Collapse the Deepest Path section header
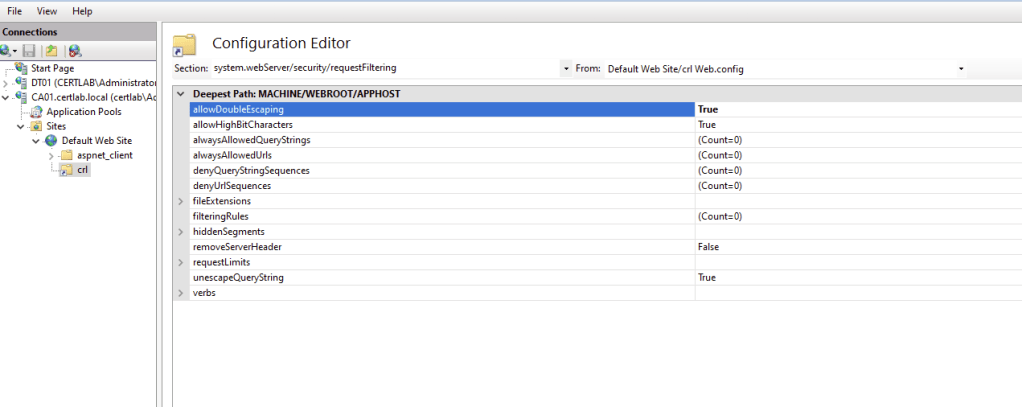This screenshot has height=407, width=1022. 181,94
